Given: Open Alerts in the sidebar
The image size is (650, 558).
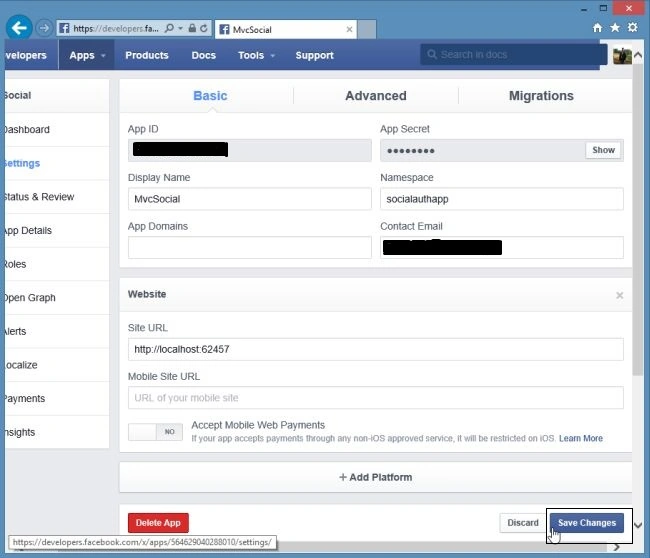Looking at the screenshot, I should (x=57, y=331).
